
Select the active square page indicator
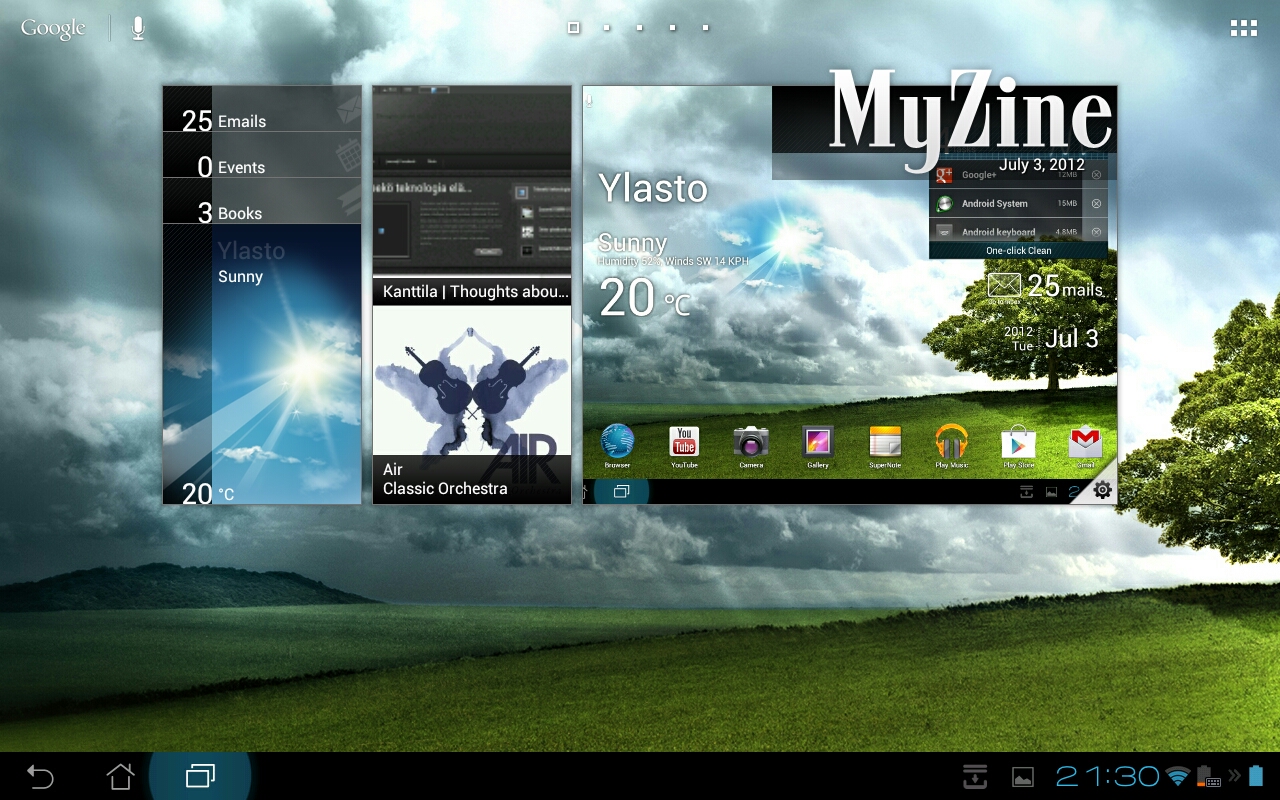click(574, 28)
